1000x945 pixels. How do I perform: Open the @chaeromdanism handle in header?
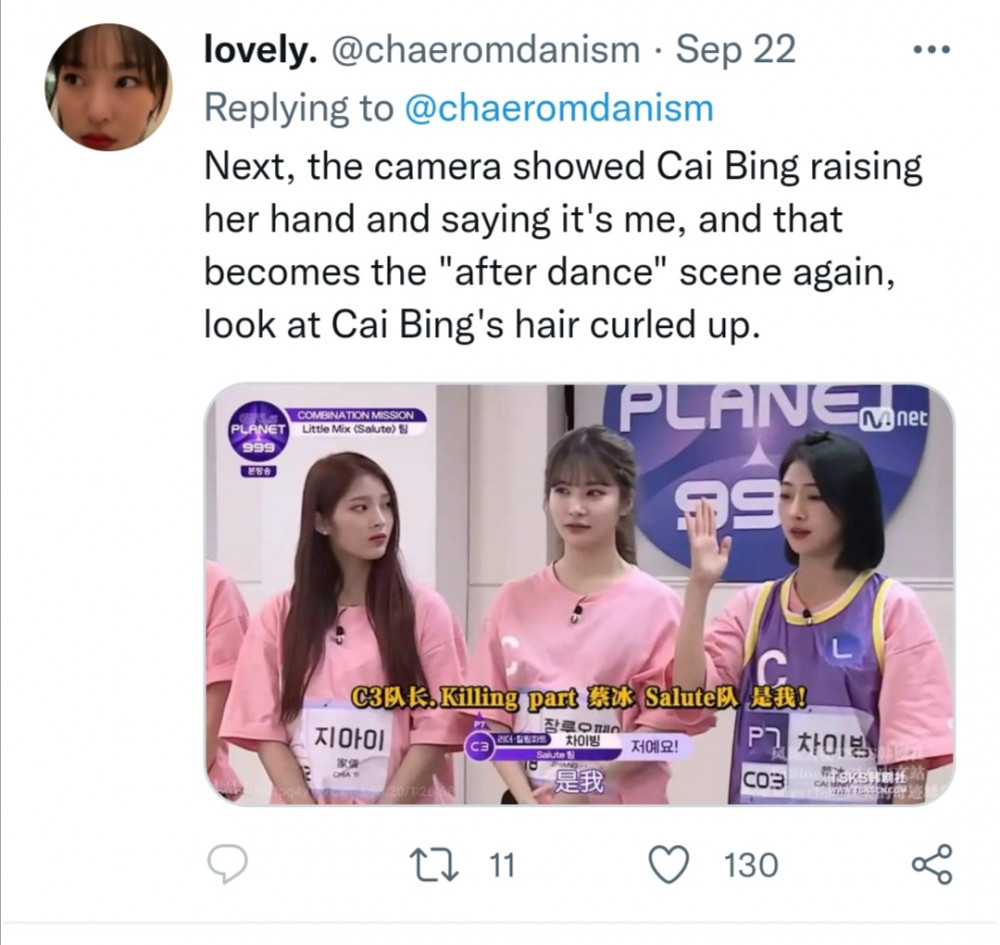pyautogui.click(x=485, y=50)
